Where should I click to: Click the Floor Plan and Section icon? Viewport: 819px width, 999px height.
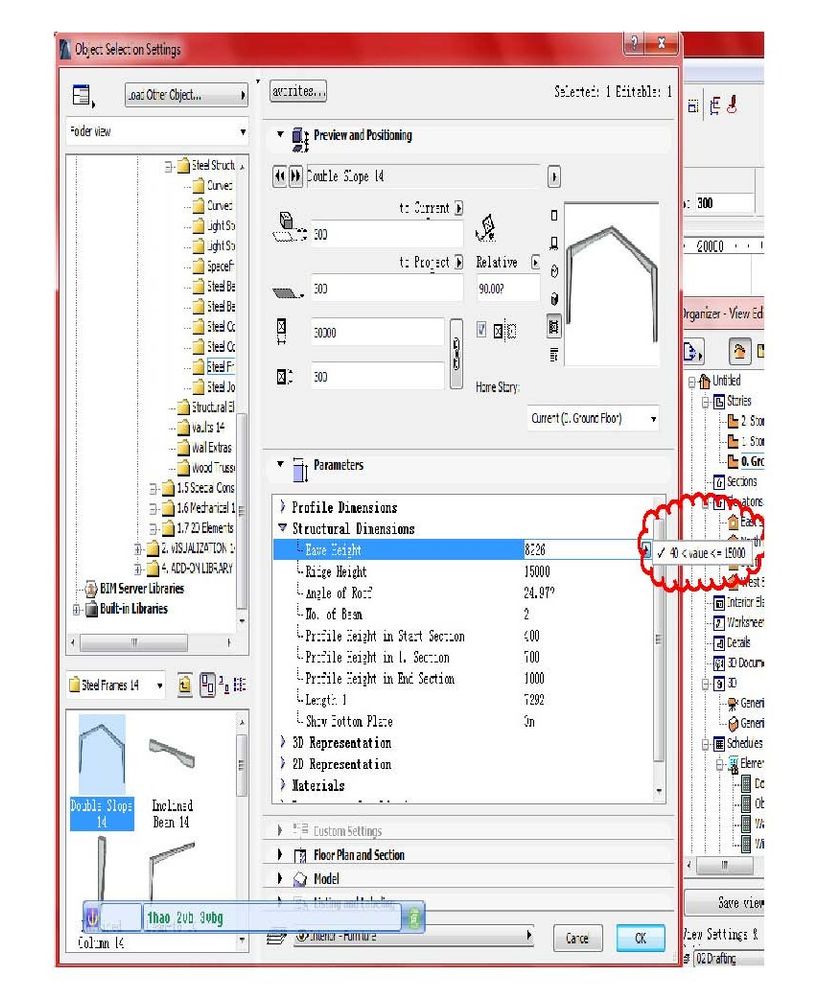tap(300, 856)
